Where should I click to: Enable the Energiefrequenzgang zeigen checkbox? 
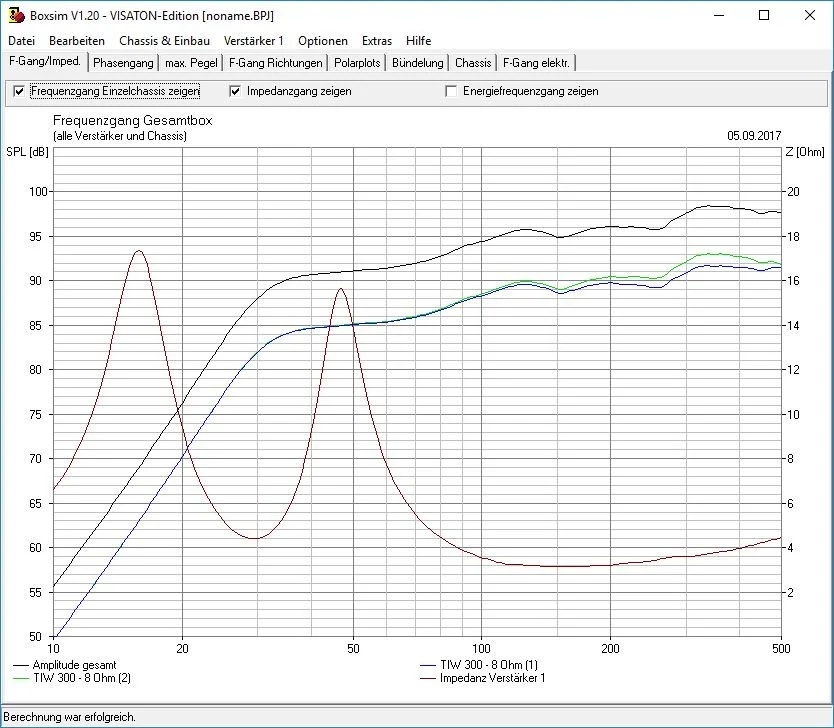451,91
